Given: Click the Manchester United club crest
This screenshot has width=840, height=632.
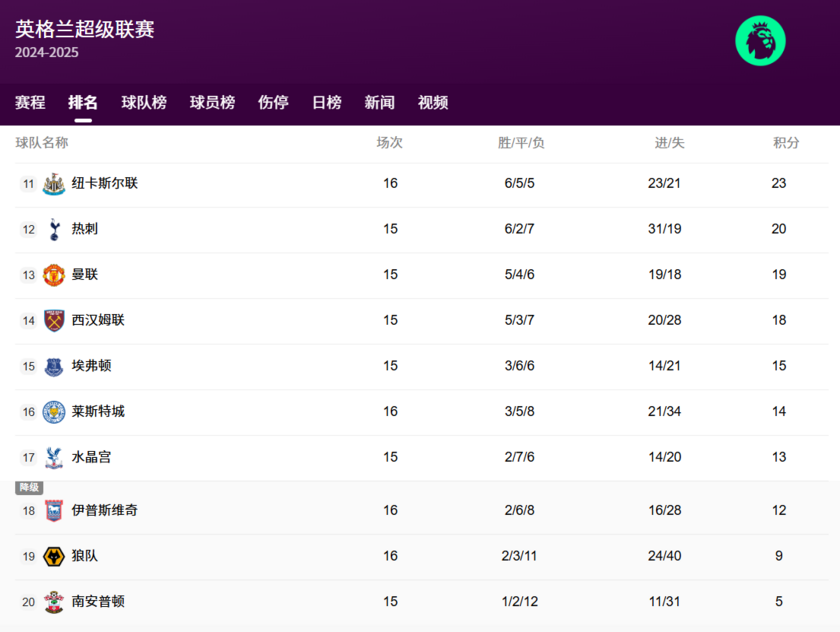Looking at the screenshot, I should point(54,275).
